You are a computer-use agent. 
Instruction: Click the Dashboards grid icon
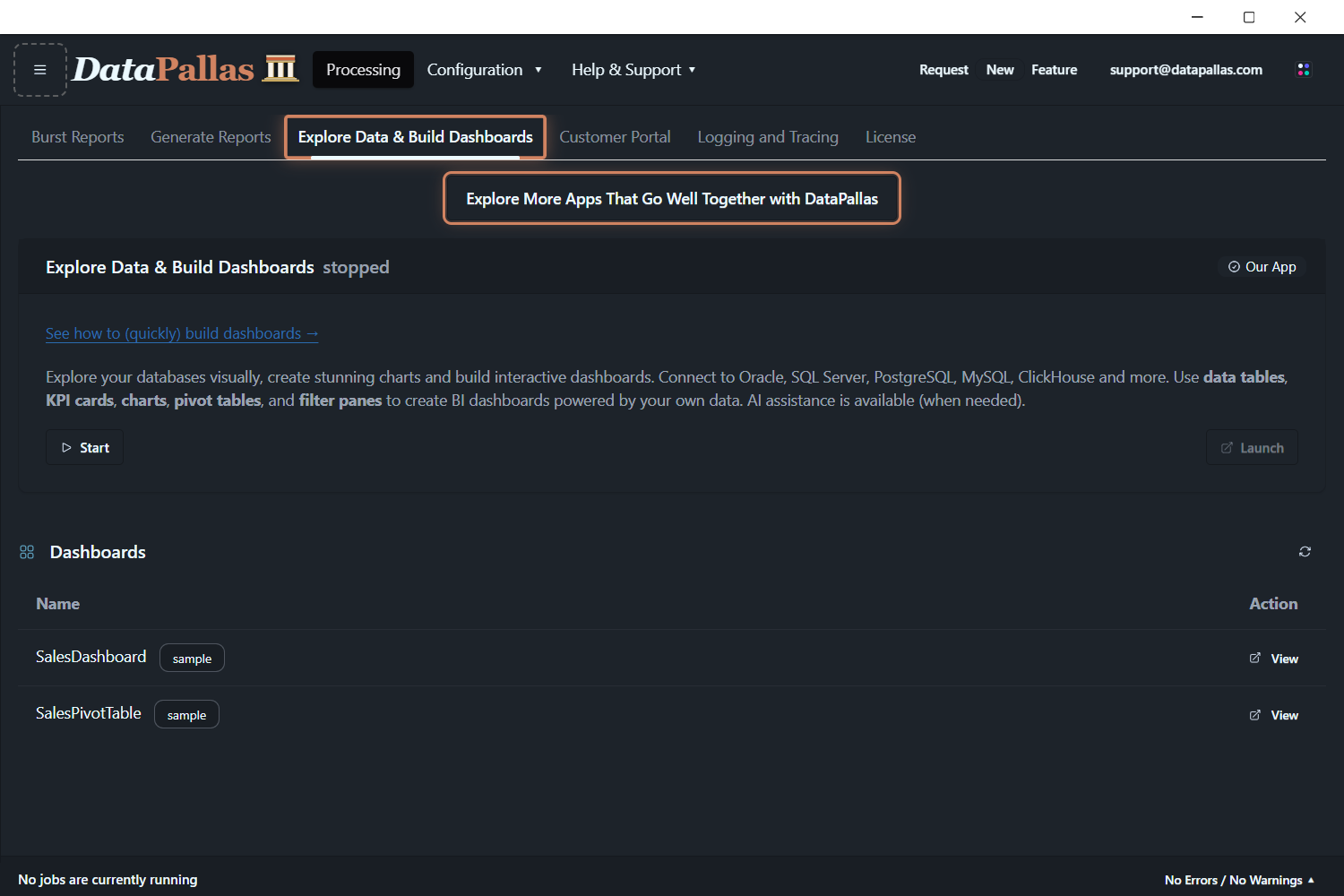click(27, 552)
